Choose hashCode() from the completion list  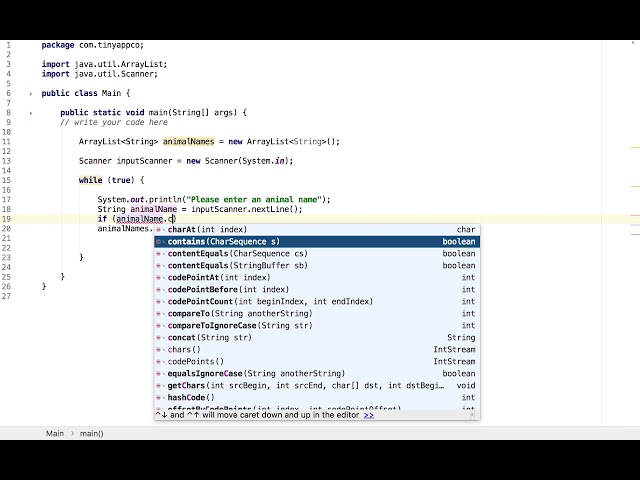(317, 398)
